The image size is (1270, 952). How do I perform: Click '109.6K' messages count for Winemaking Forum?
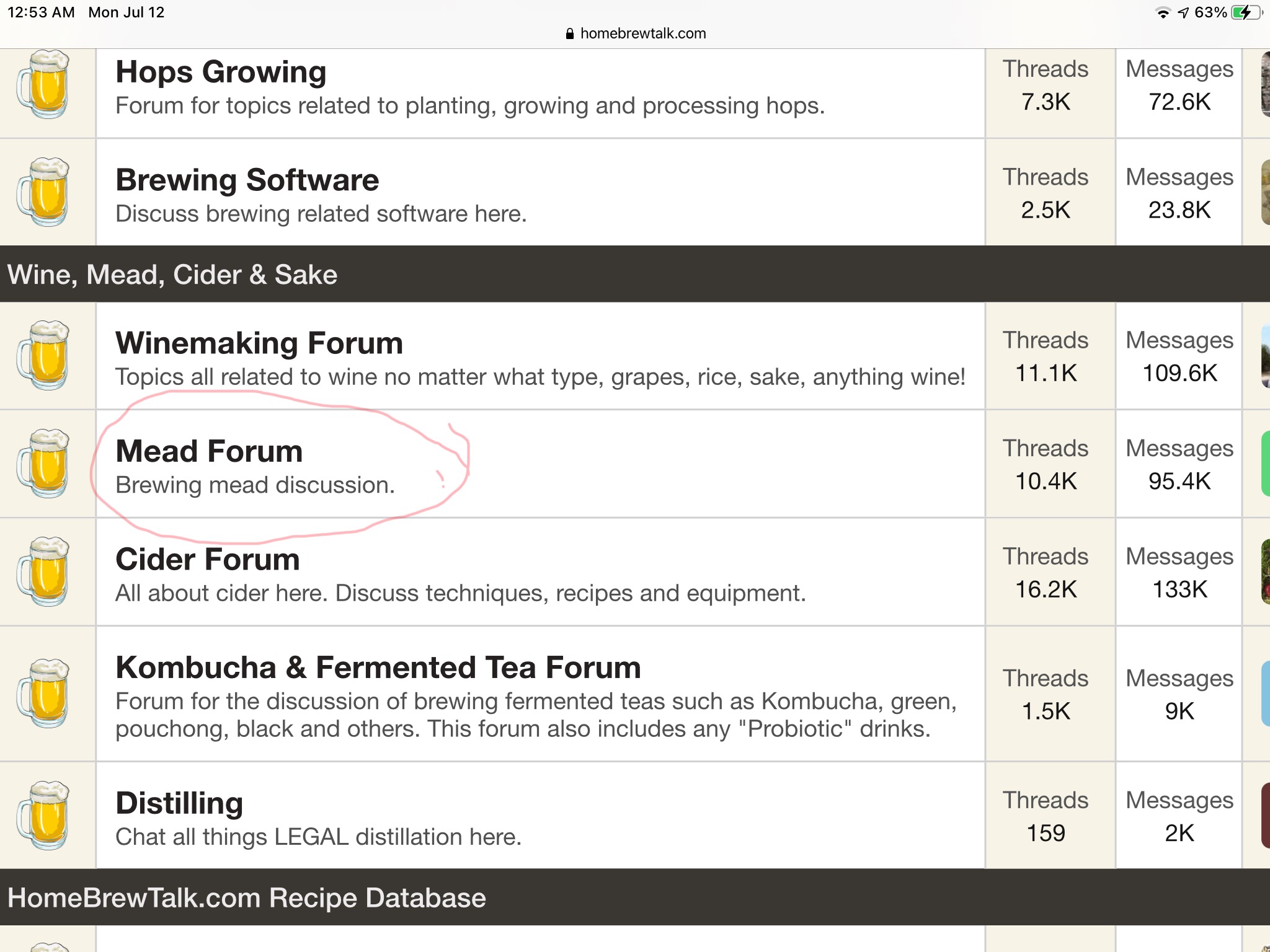click(x=1179, y=372)
